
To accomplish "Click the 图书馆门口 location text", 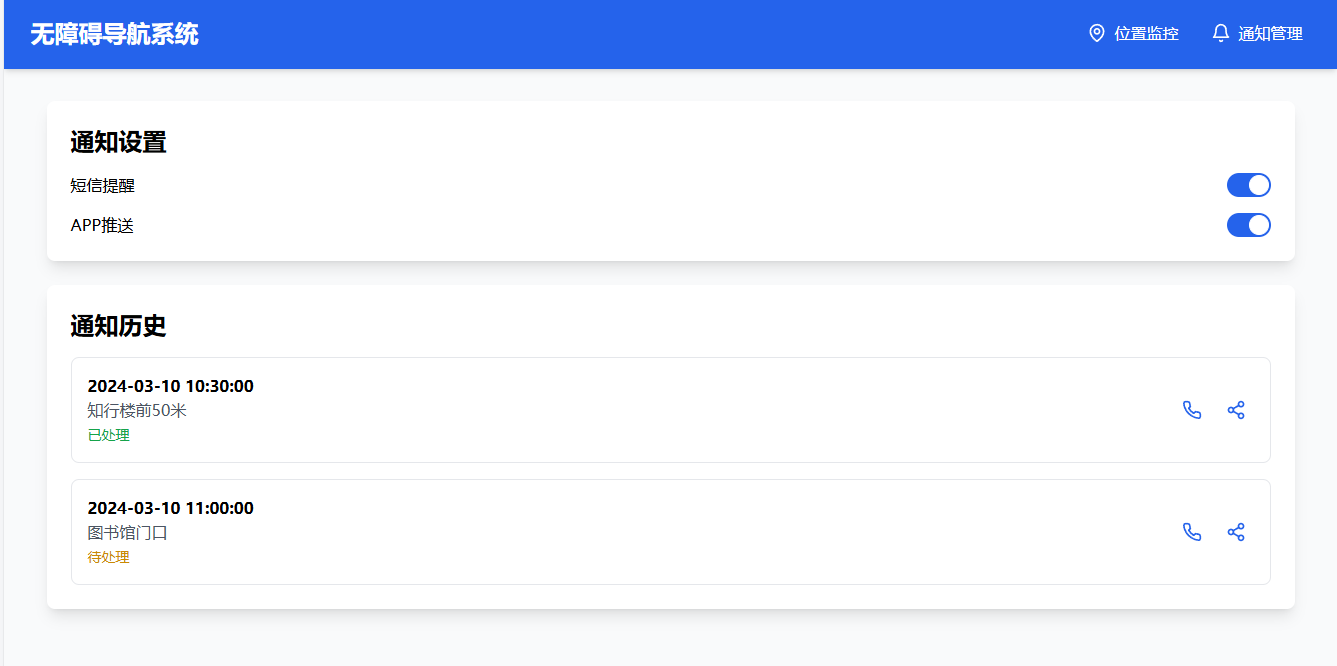I will point(128,533).
